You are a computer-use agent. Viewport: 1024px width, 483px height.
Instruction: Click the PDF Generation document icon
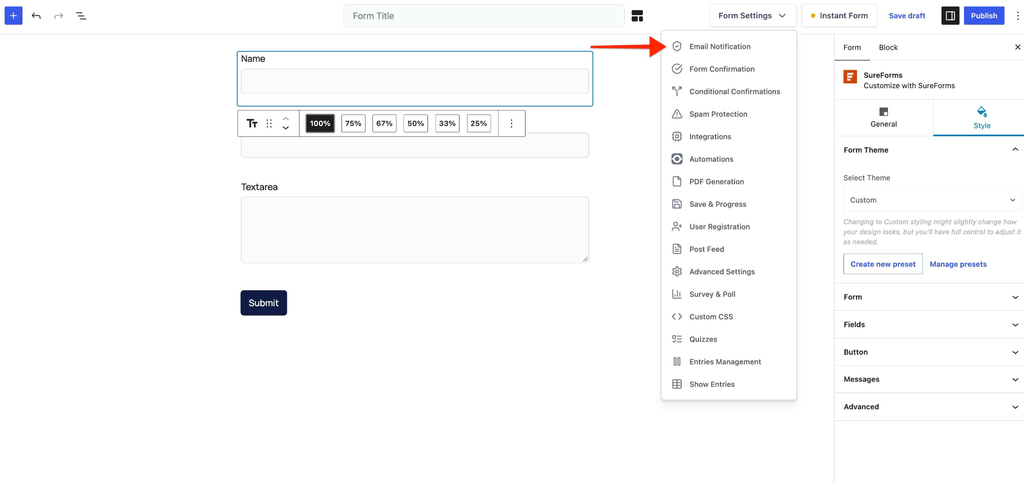[x=677, y=181]
